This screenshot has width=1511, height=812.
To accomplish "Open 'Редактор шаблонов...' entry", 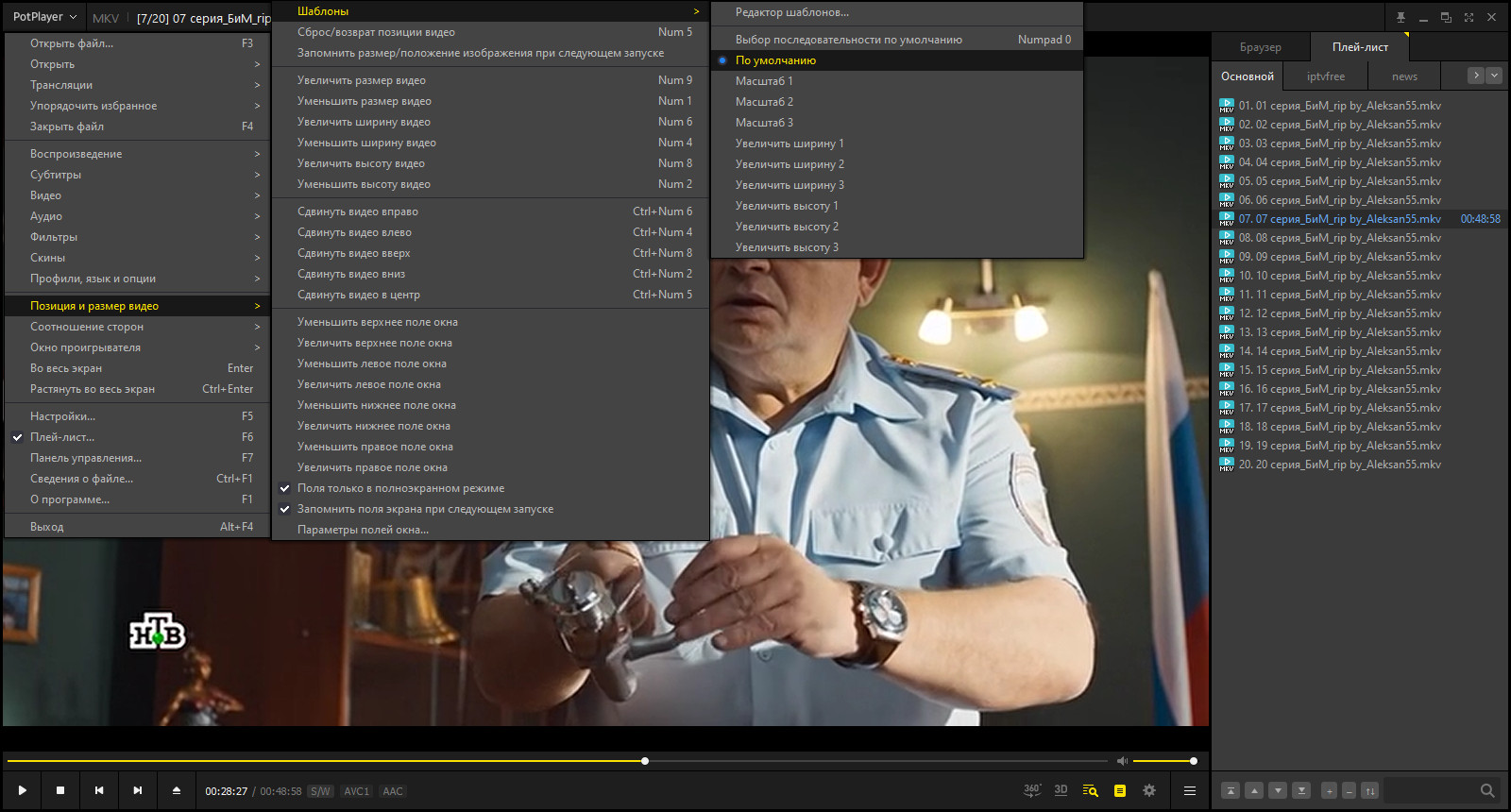I will tap(791, 12).
